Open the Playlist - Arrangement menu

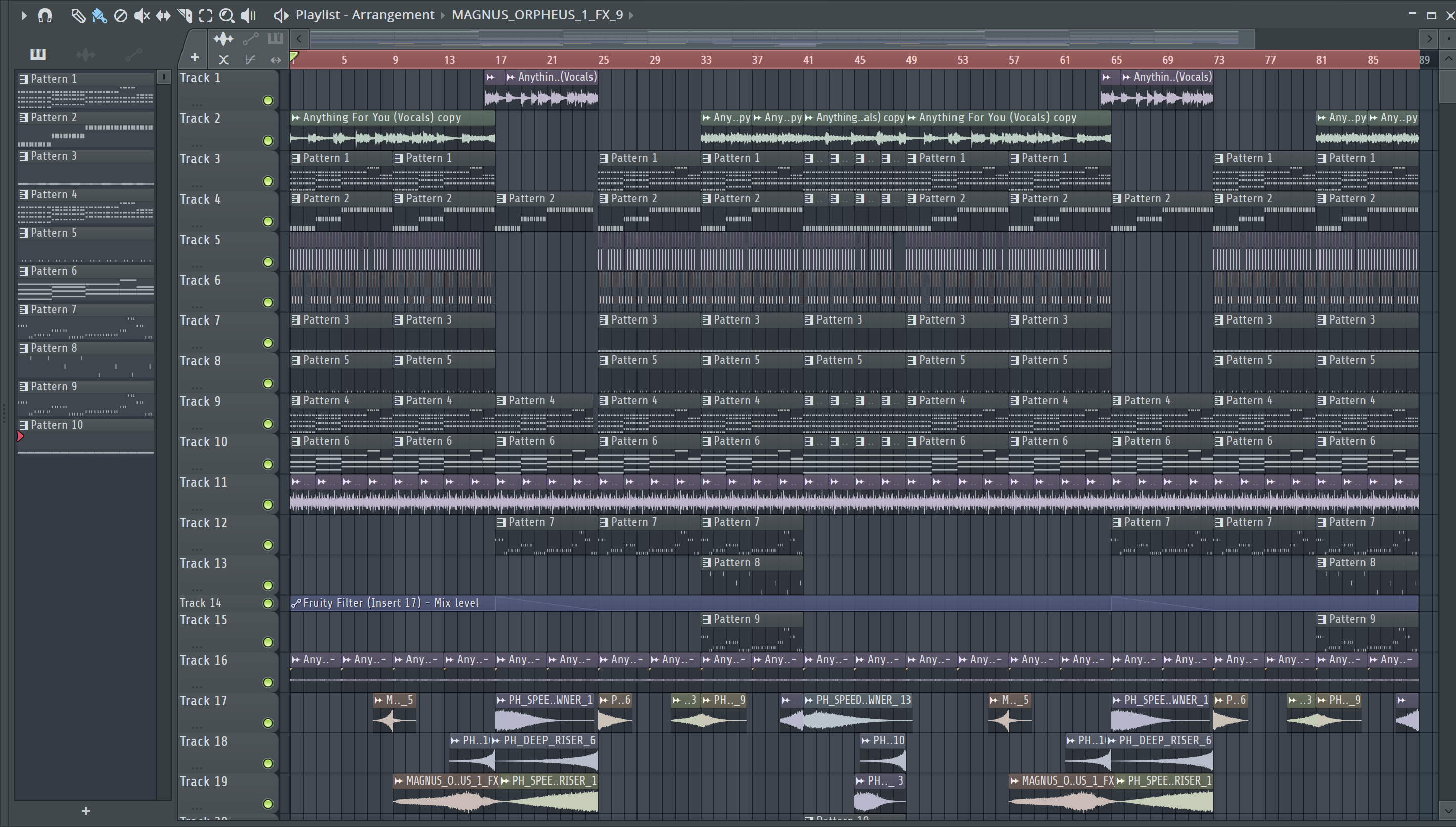click(365, 15)
